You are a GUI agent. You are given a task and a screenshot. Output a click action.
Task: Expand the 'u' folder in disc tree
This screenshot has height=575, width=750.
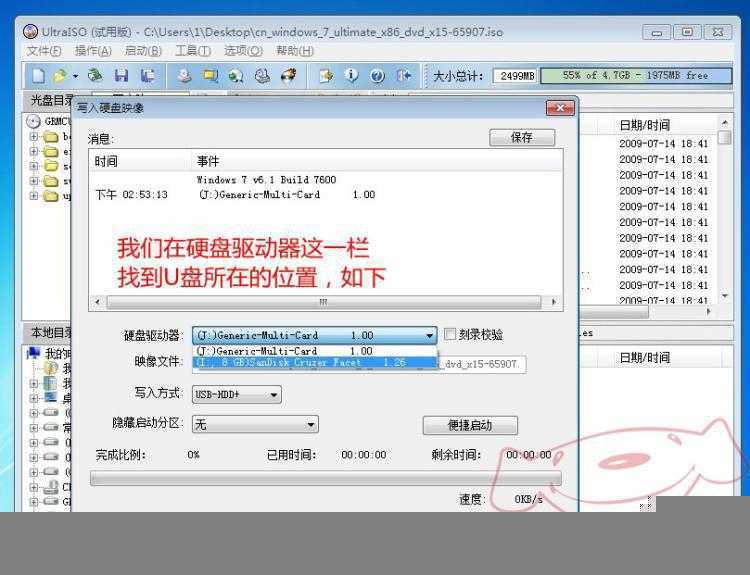[x=33, y=195]
